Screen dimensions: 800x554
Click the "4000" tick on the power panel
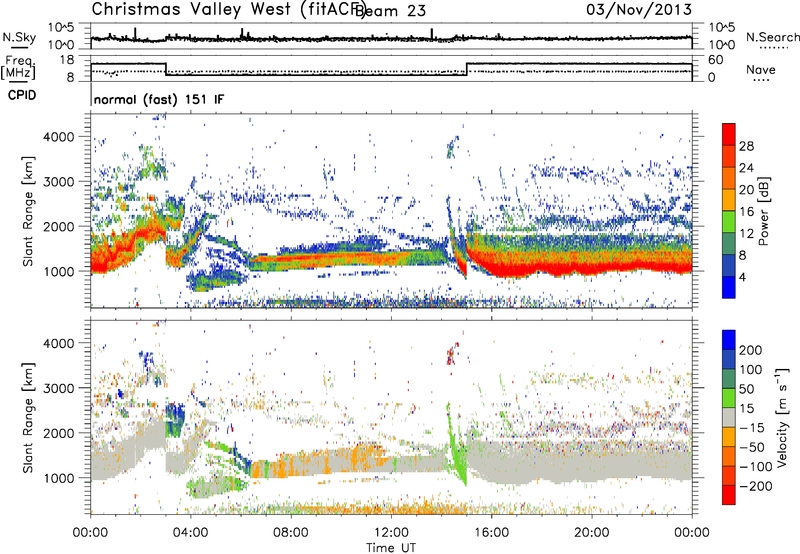point(59,137)
